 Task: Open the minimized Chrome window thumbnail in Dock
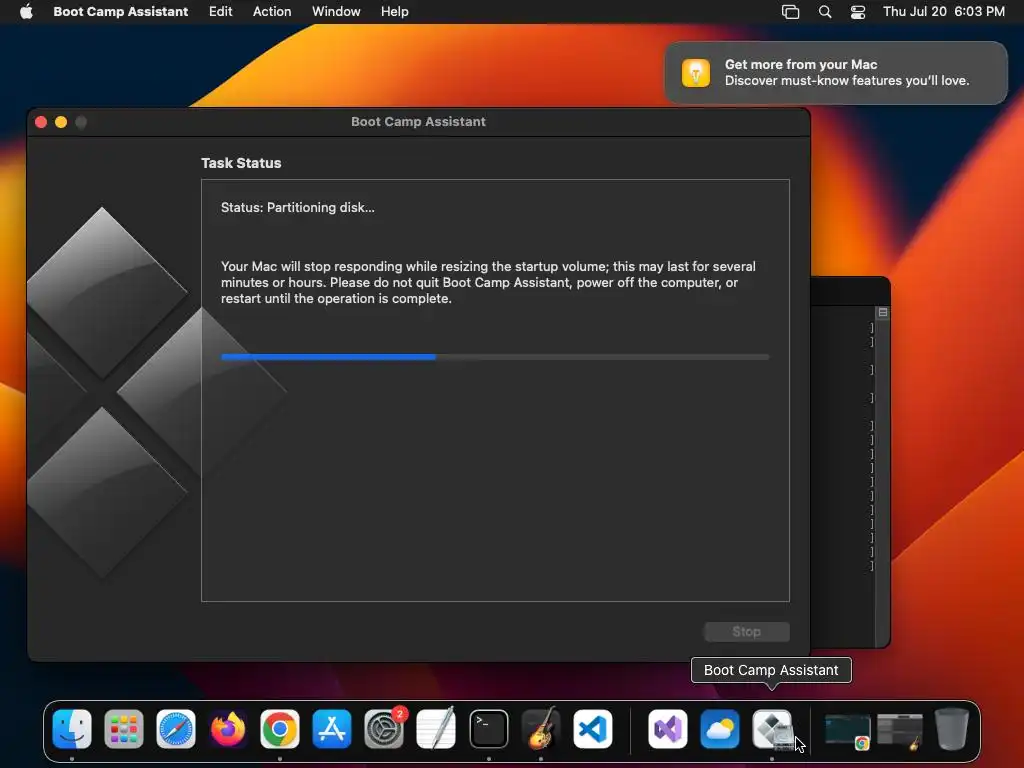[848, 730]
